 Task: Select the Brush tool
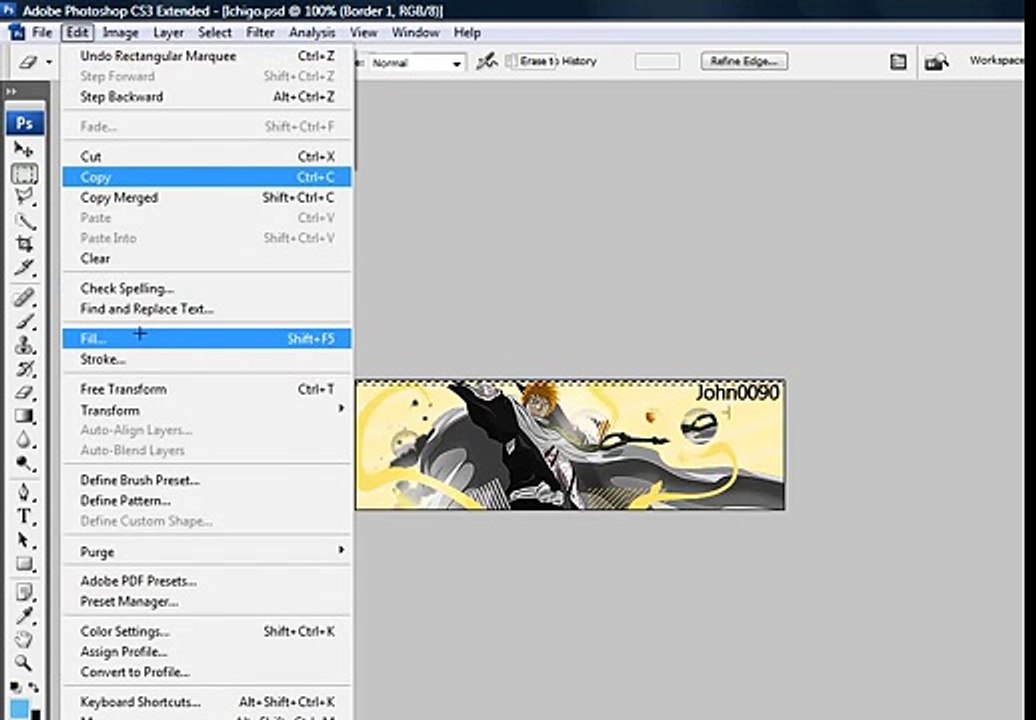[x=24, y=322]
